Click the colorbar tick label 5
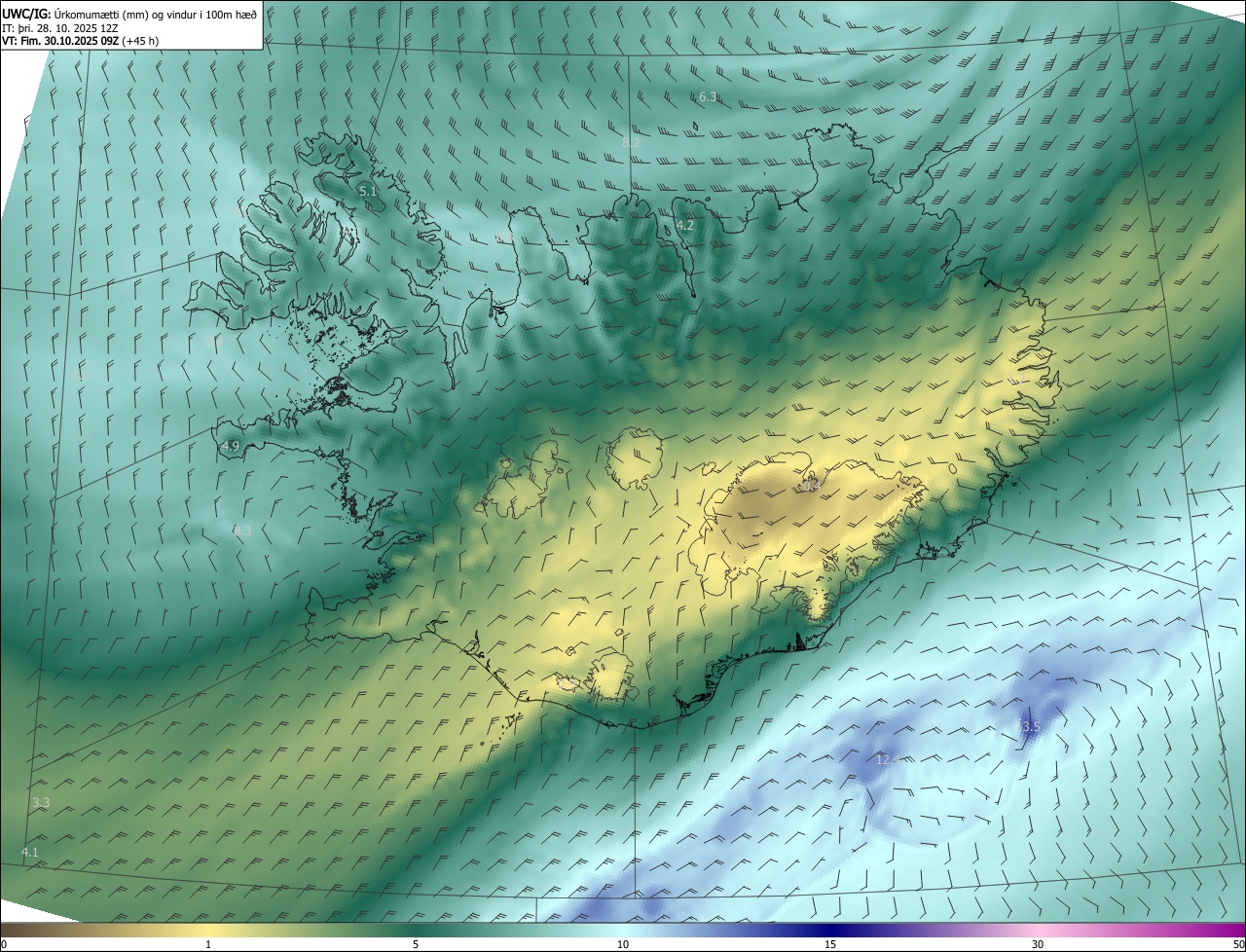 click(416, 945)
